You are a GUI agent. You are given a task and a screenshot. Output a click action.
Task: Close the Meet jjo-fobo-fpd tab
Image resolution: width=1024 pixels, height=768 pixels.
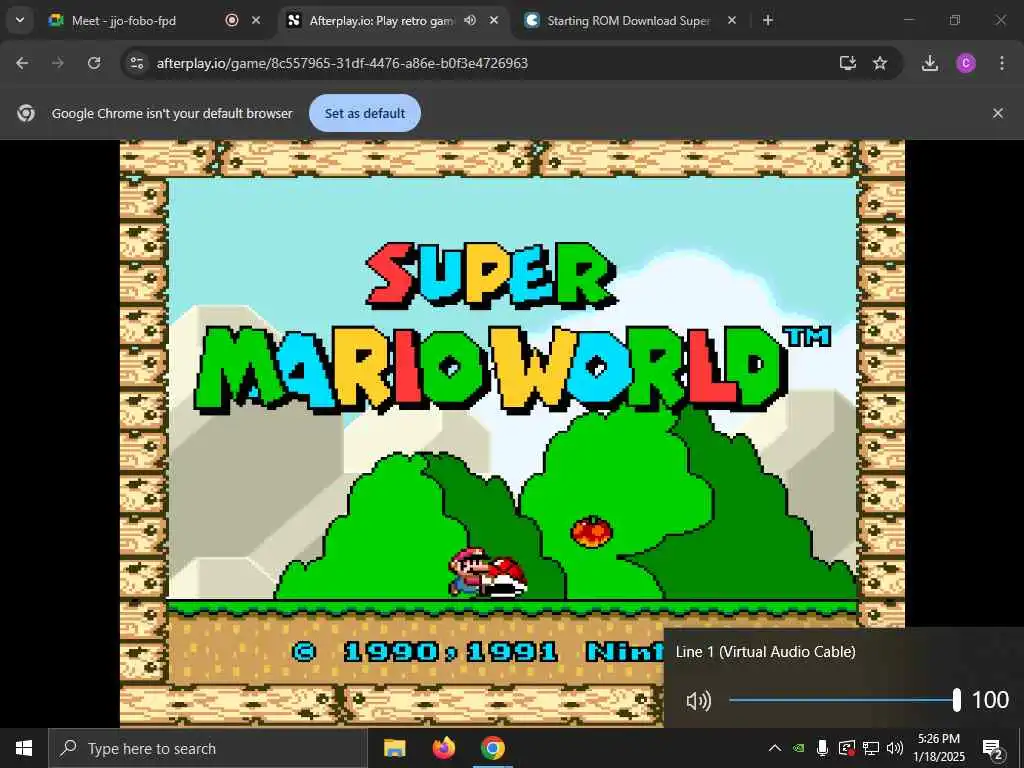pos(256,20)
